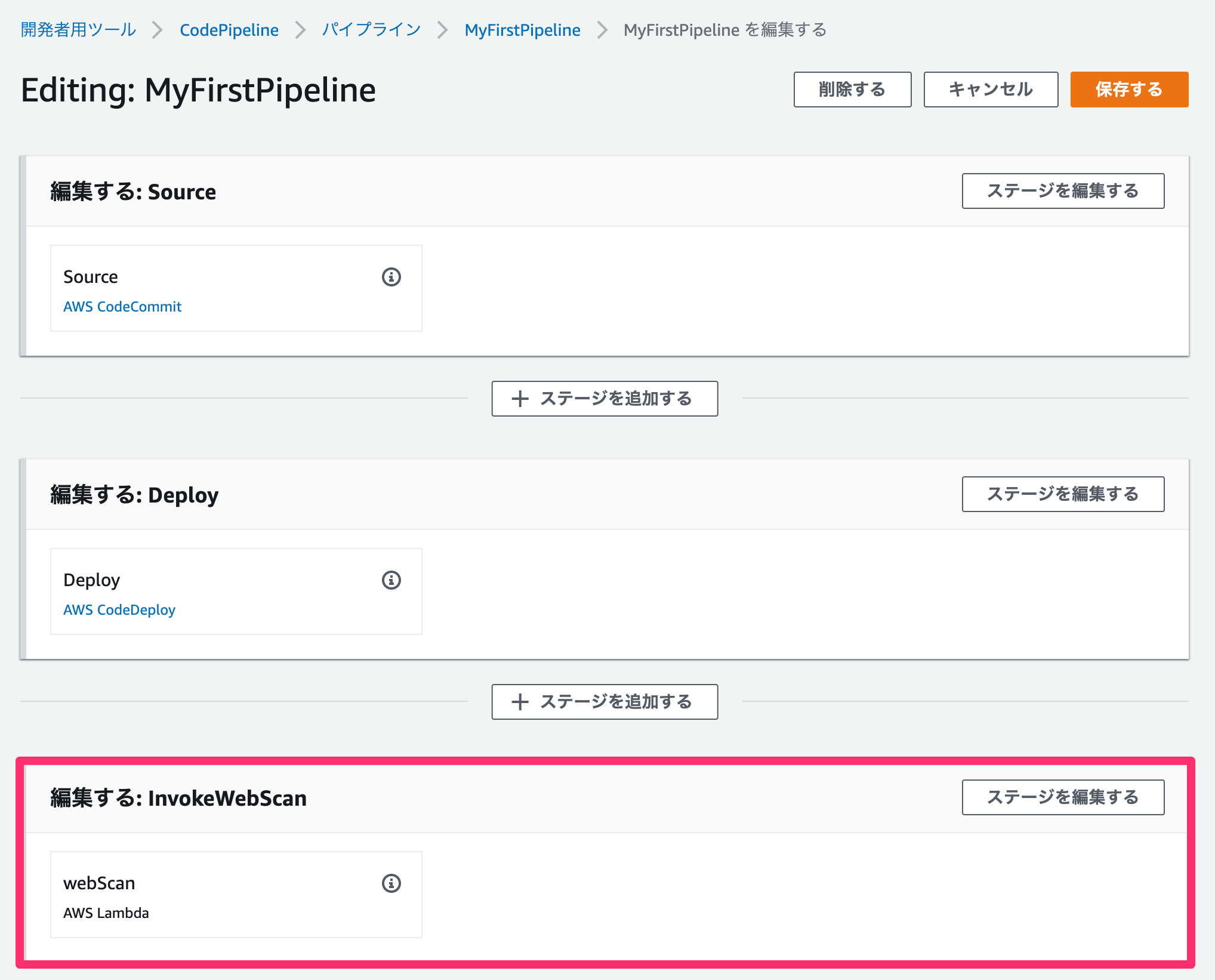Open the AWS CodeDeploy link
Viewport: 1215px width, 980px height.
pos(119,609)
